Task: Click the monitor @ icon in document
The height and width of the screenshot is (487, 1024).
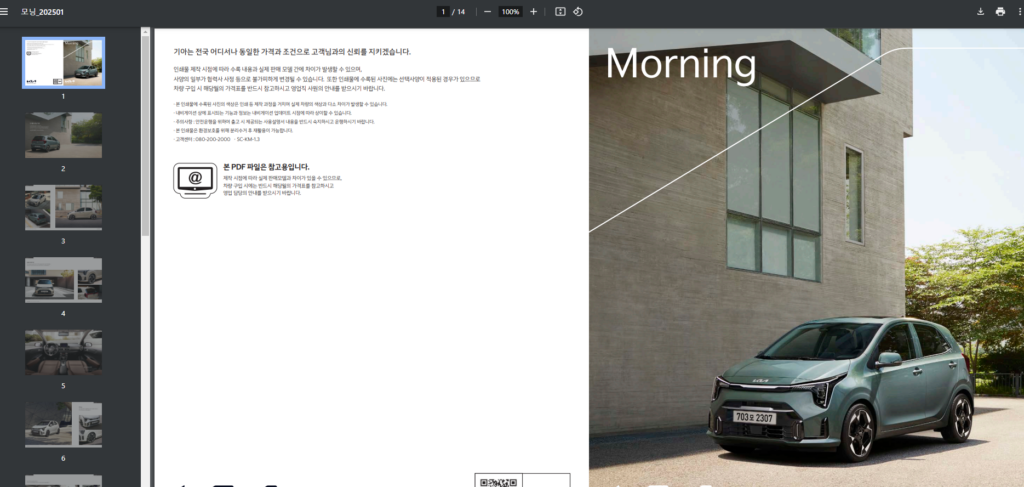Action: tap(195, 180)
